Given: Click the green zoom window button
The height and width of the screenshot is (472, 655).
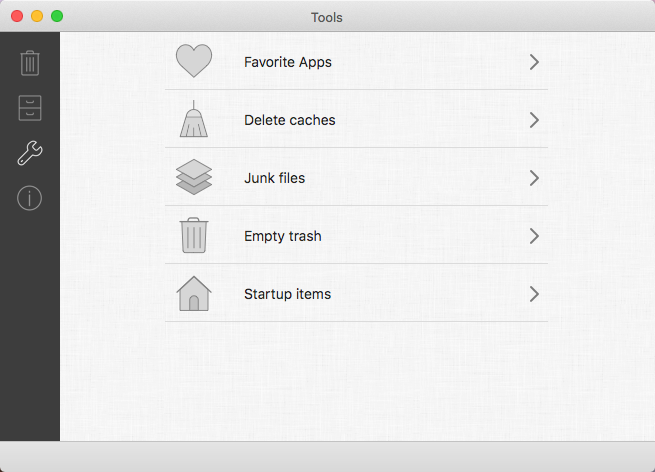Looking at the screenshot, I should tap(57, 16).
